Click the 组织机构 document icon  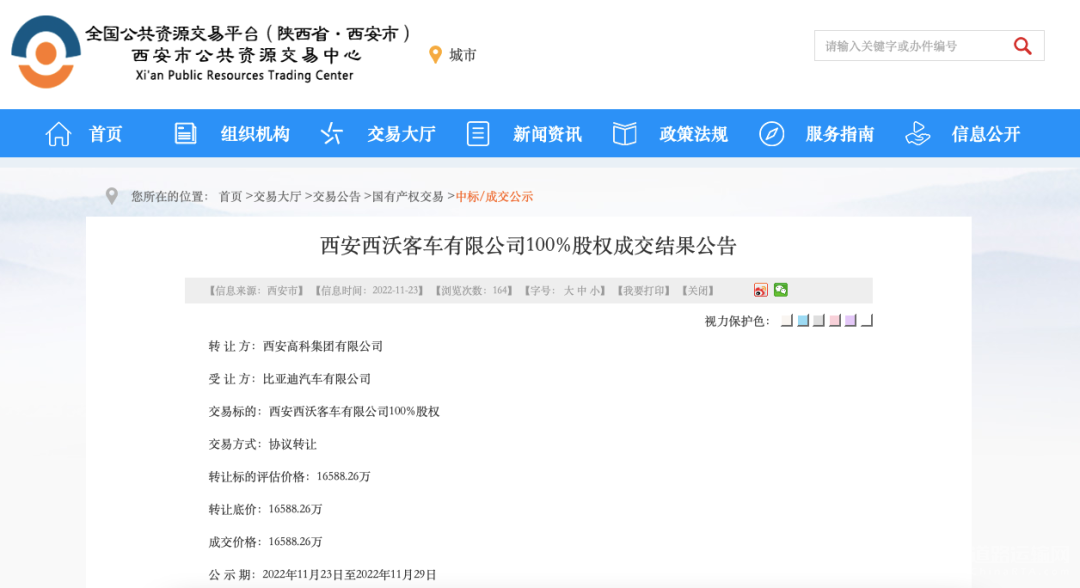(185, 134)
